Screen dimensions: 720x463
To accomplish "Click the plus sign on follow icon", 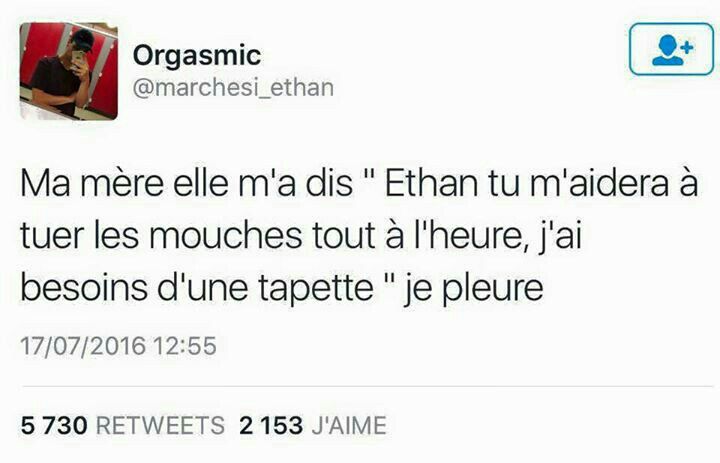I will click(x=686, y=47).
